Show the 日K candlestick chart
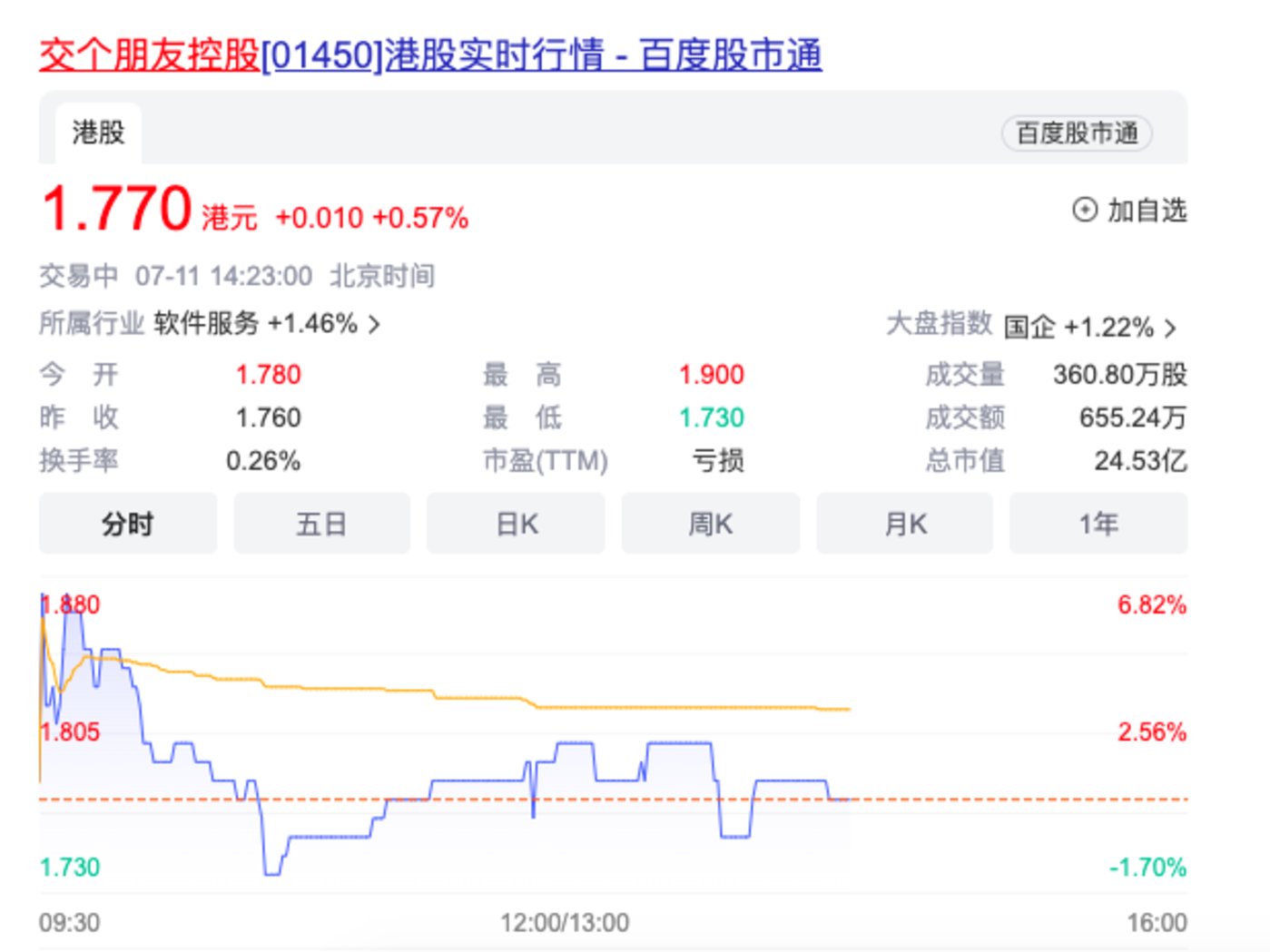The image size is (1270, 952). pos(516,524)
